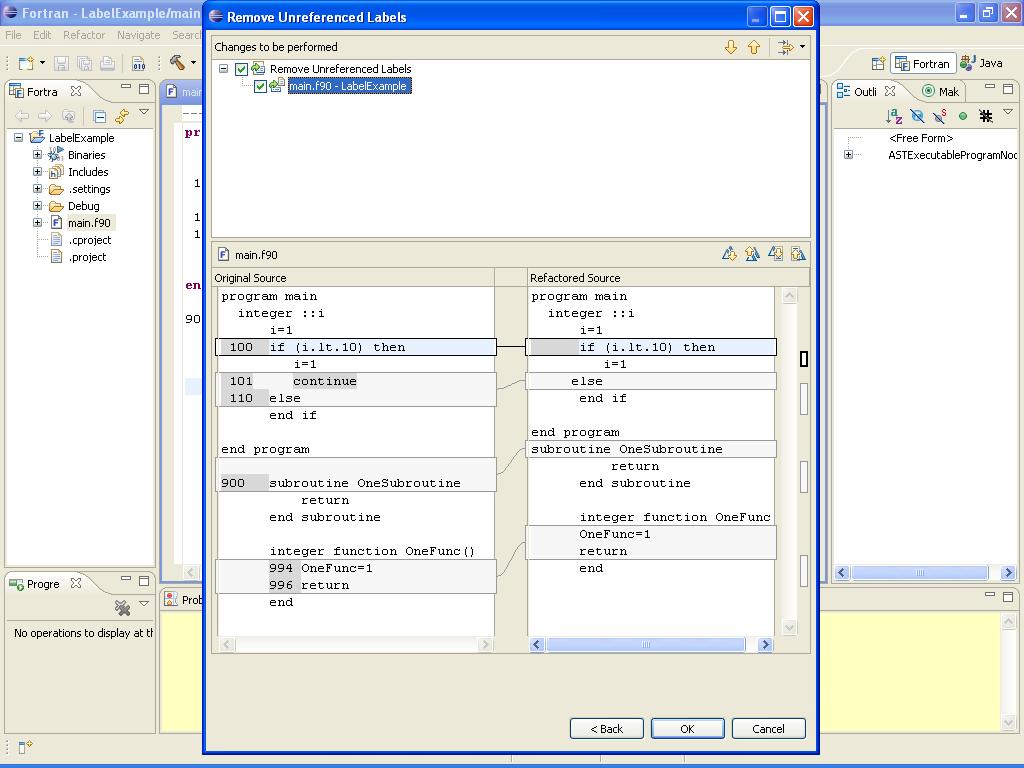Select the main.f90 editor tab
Viewport: 1024px width, 768px height.
pyautogui.click(x=183, y=92)
